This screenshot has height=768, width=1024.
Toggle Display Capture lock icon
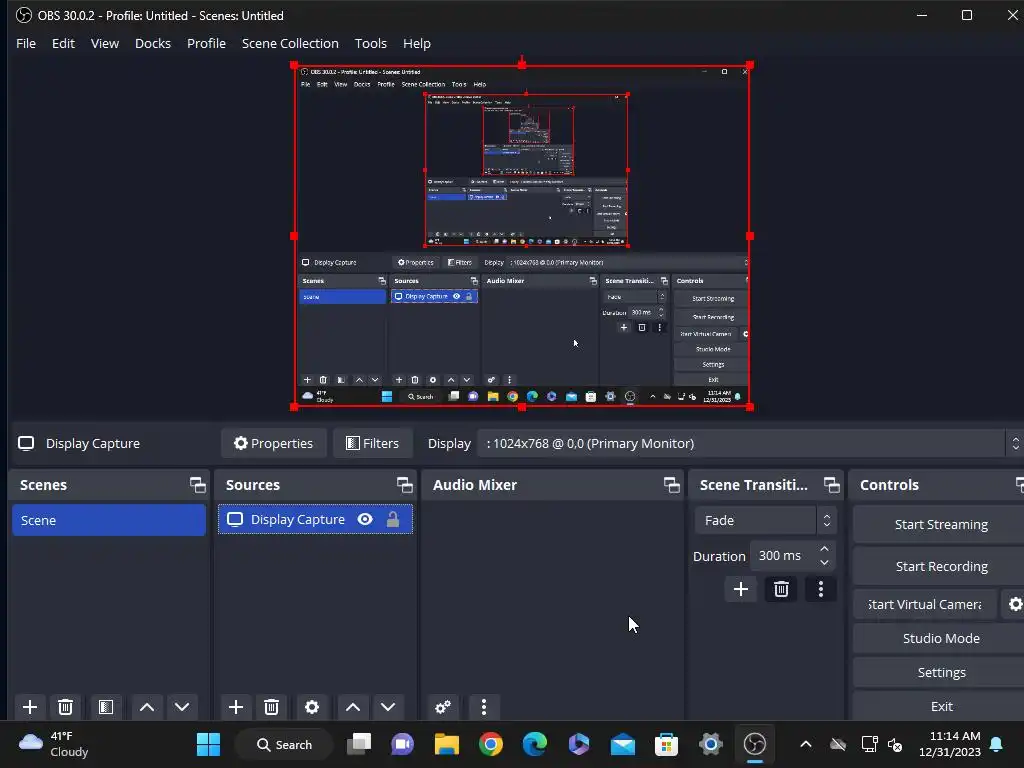point(392,519)
